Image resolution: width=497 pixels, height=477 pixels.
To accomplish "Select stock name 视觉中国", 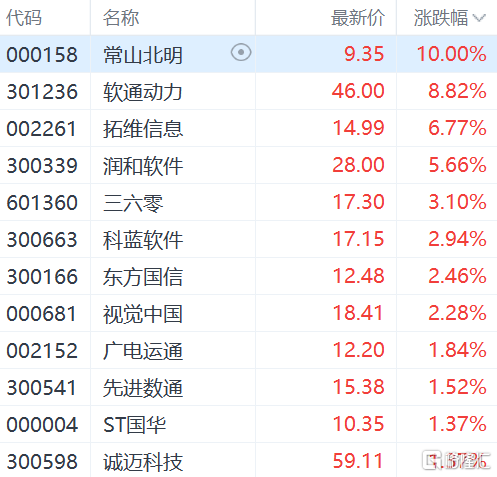I will coord(143,315).
